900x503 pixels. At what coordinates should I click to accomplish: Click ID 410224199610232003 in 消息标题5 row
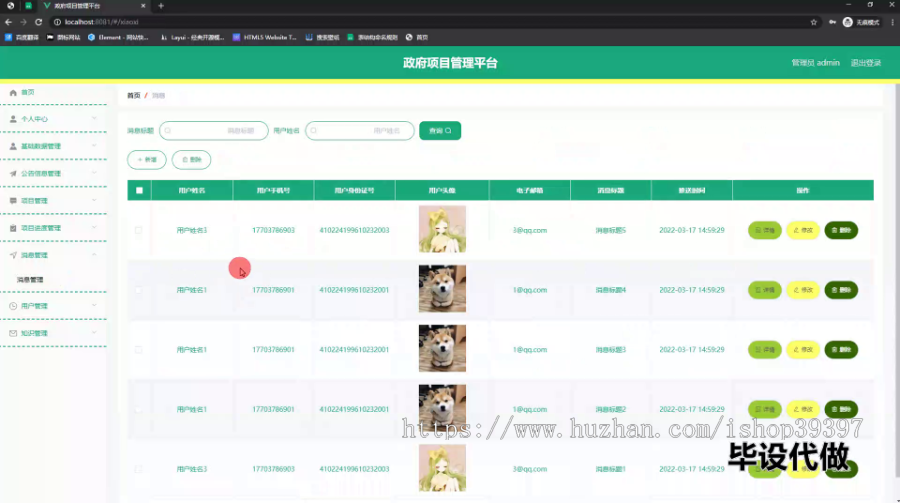click(354, 230)
